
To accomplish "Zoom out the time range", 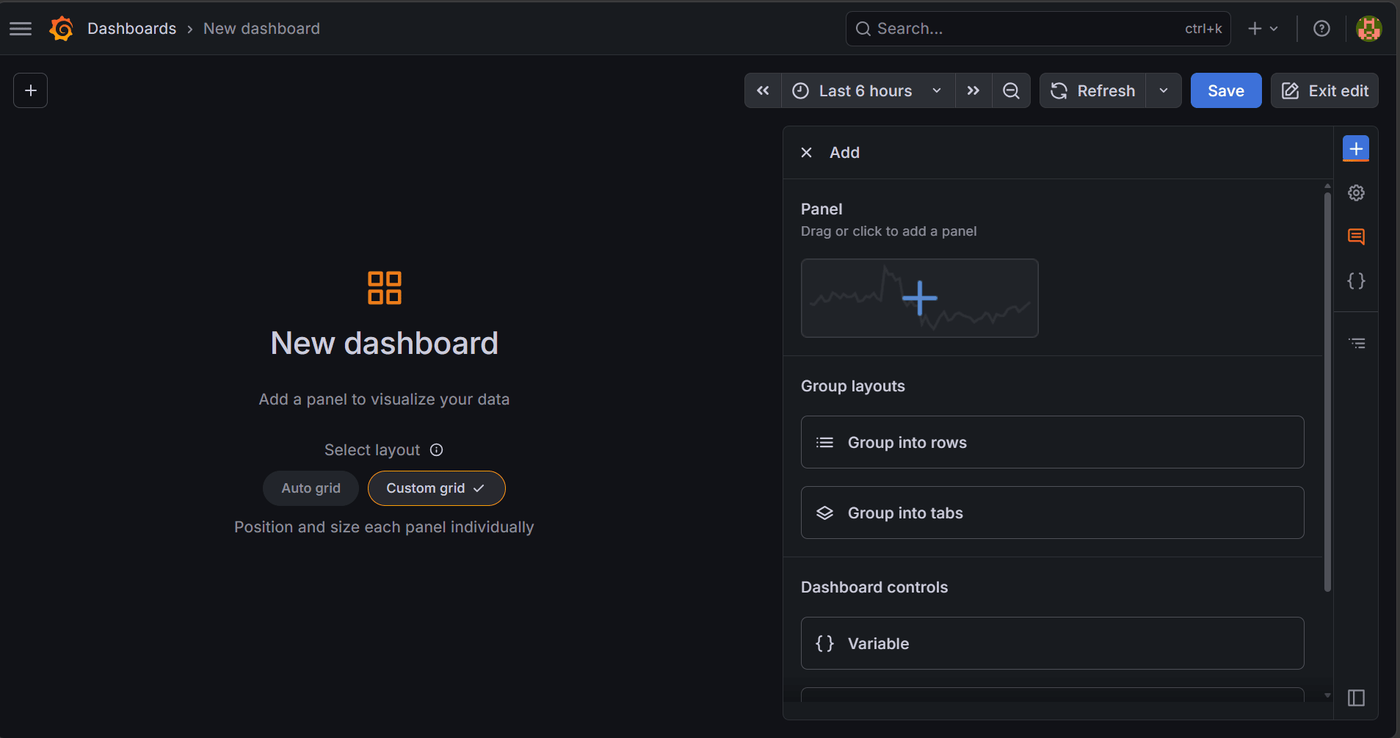I will point(1011,91).
